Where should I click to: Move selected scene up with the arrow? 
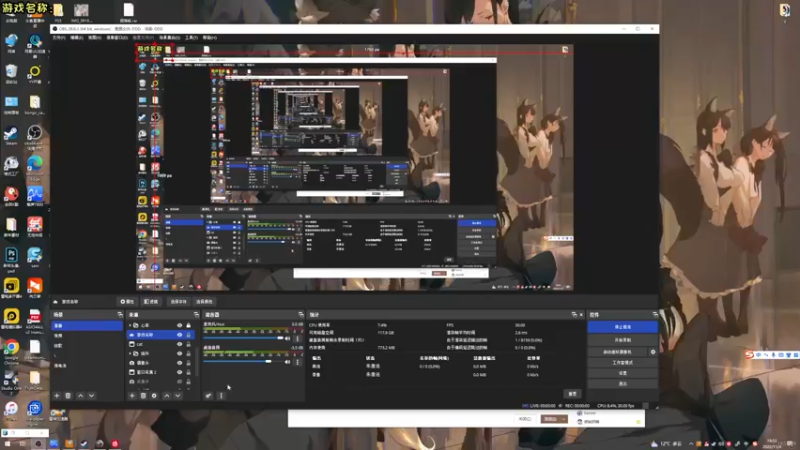pyautogui.click(x=80, y=395)
